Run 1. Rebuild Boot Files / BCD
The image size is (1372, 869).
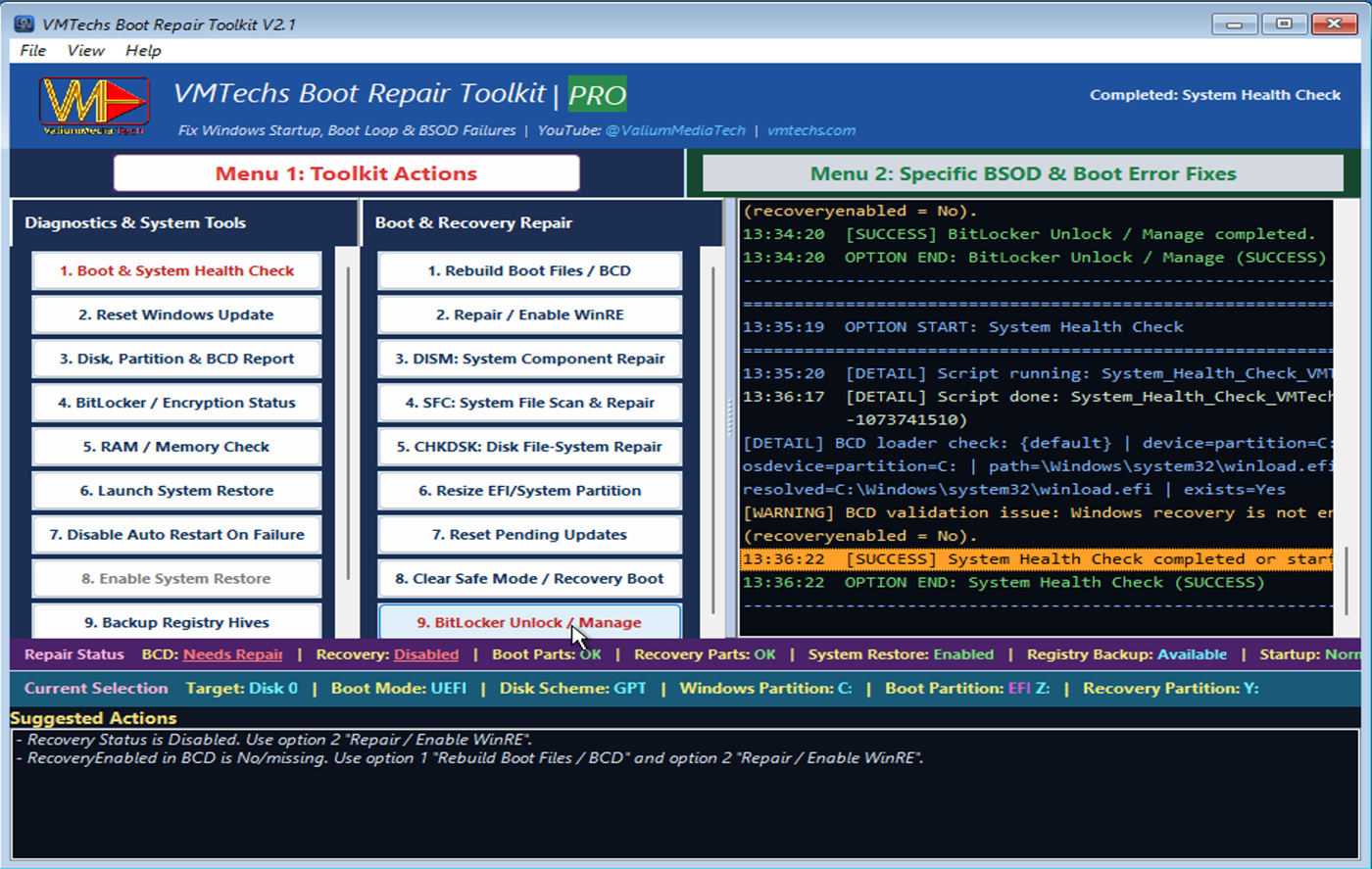(529, 270)
